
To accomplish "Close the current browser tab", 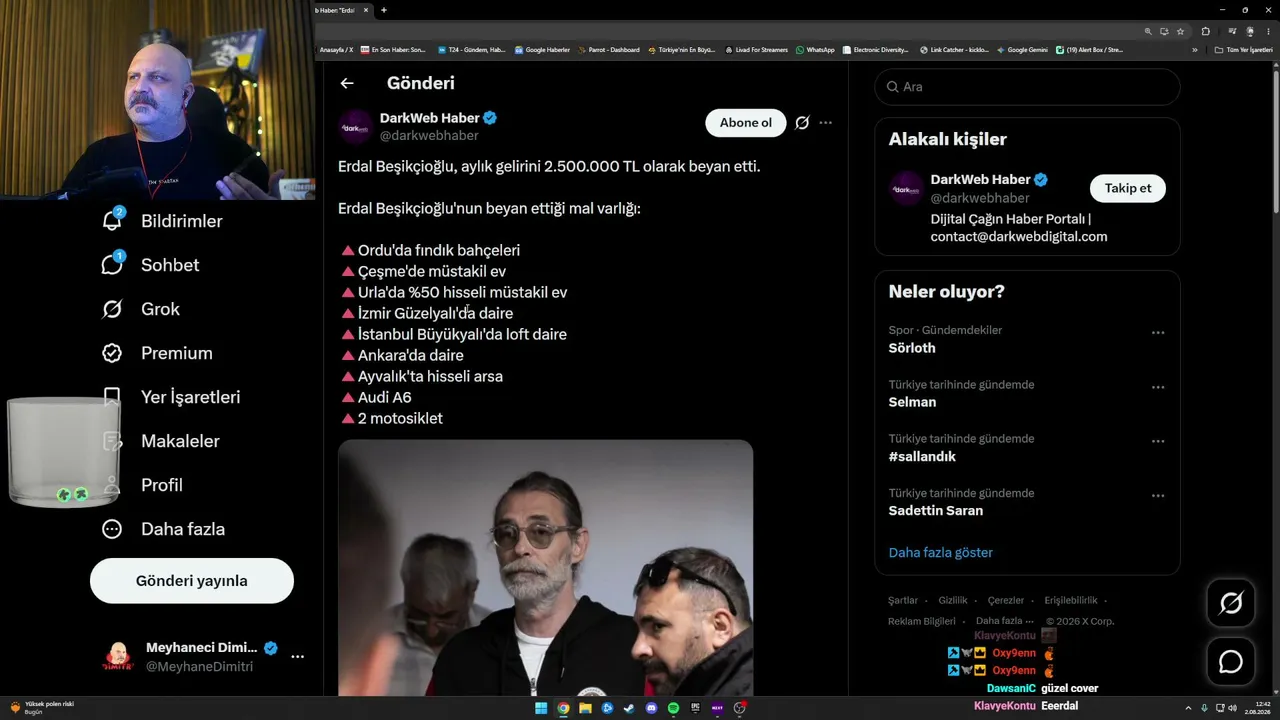I will coord(365,10).
